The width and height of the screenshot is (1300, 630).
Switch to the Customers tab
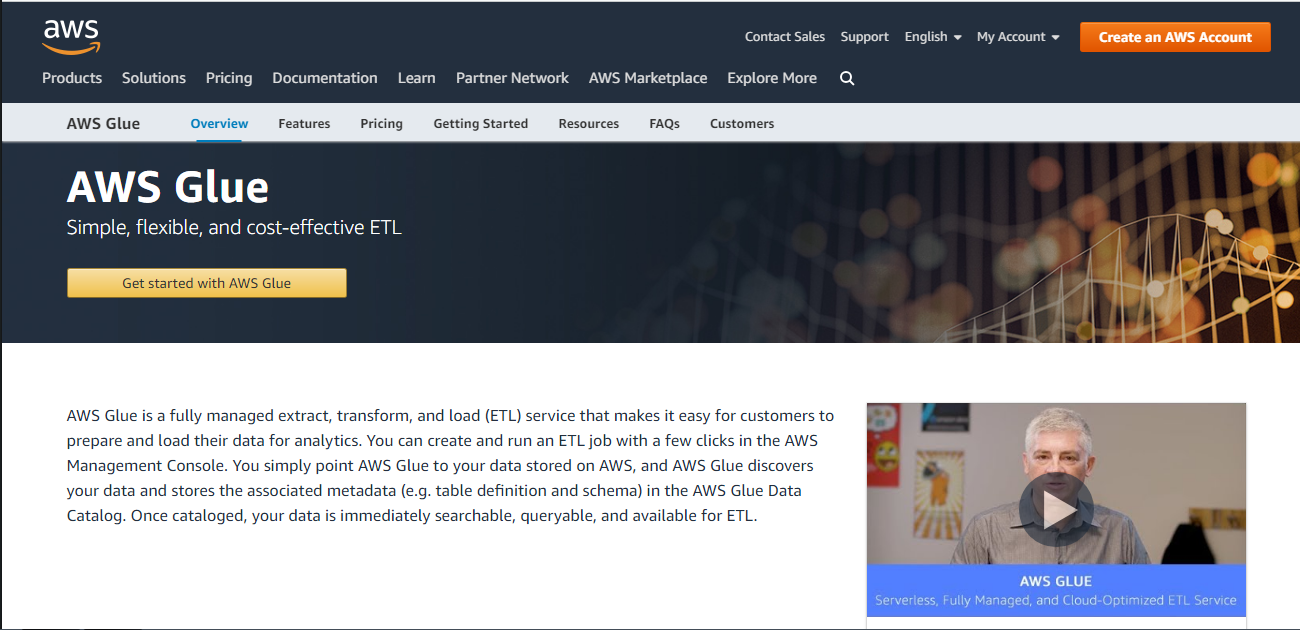[x=742, y=124]
